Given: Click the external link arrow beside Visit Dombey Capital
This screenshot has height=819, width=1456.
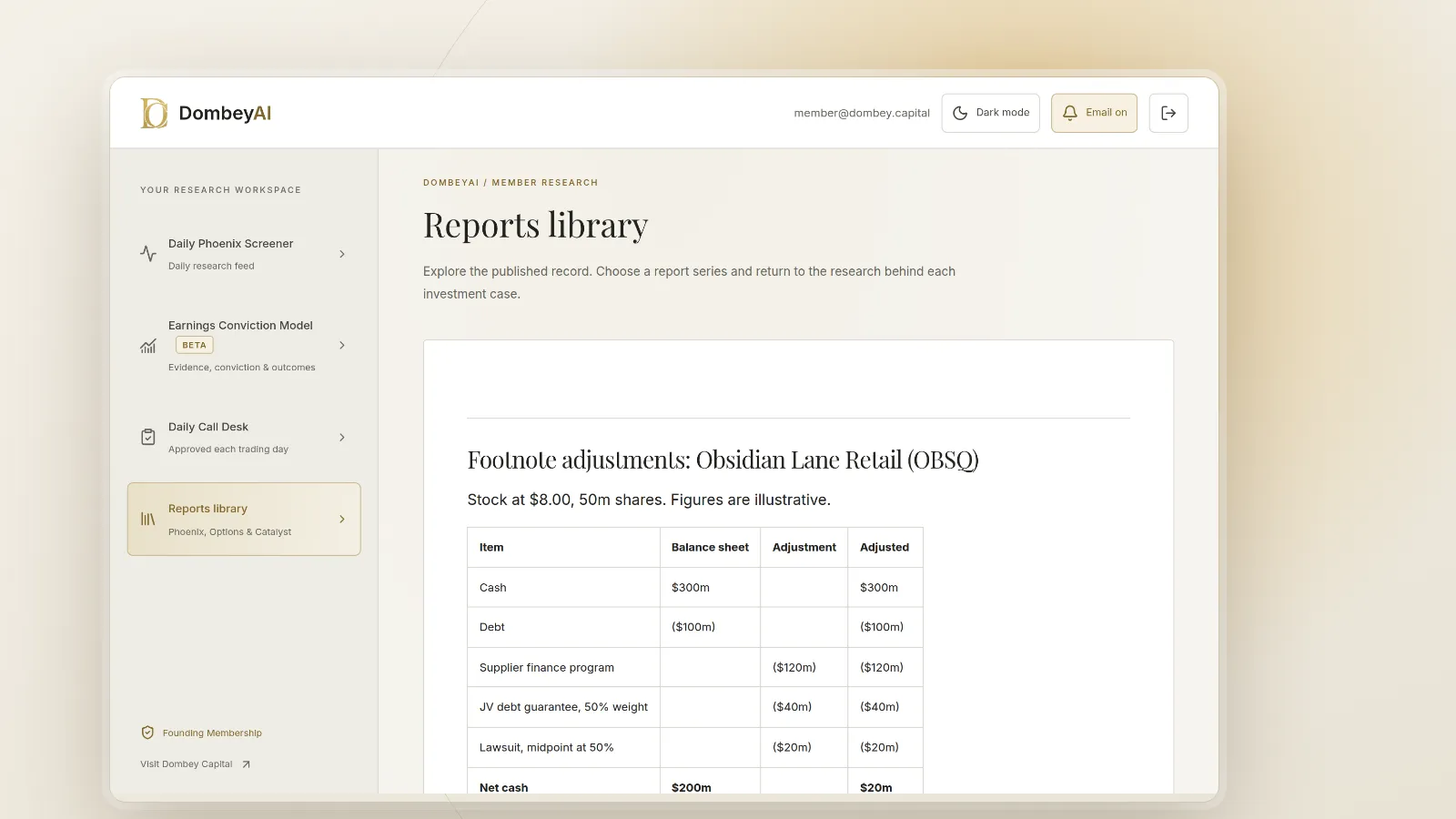Looking at the screenshot, I should [246, 764].
